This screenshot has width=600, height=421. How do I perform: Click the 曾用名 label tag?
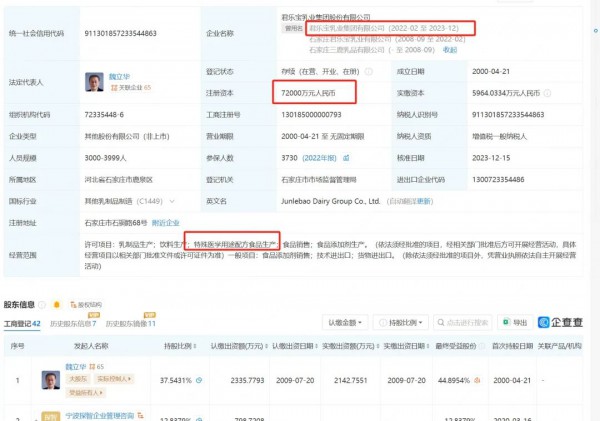point(294,28)
